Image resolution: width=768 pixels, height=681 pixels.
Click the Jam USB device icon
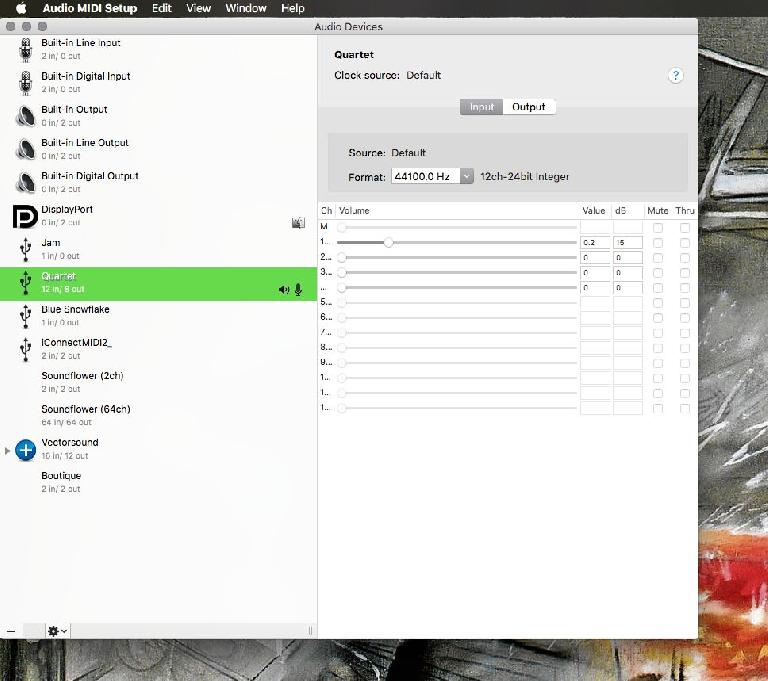(25, 249)
